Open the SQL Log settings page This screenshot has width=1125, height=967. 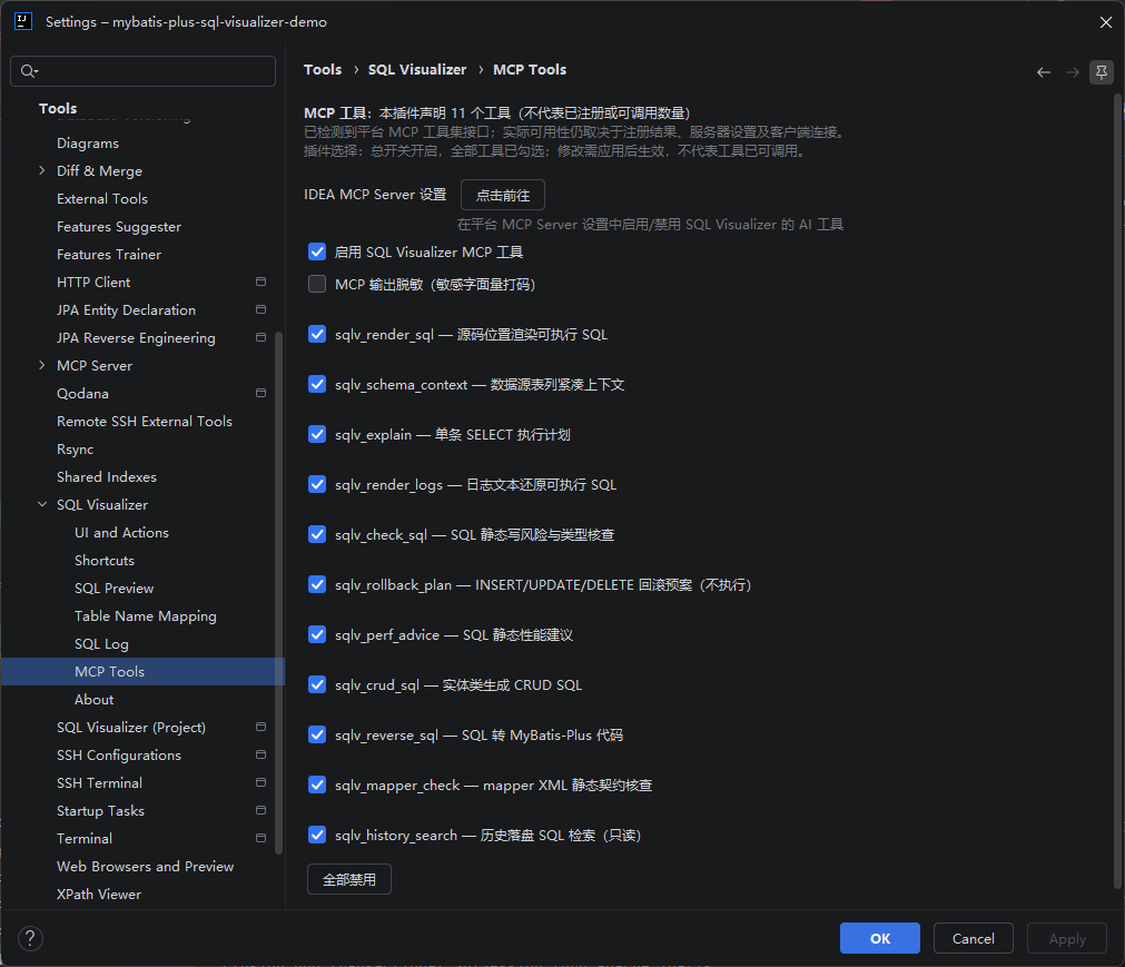pyautogui.click(x=102, y=644)
